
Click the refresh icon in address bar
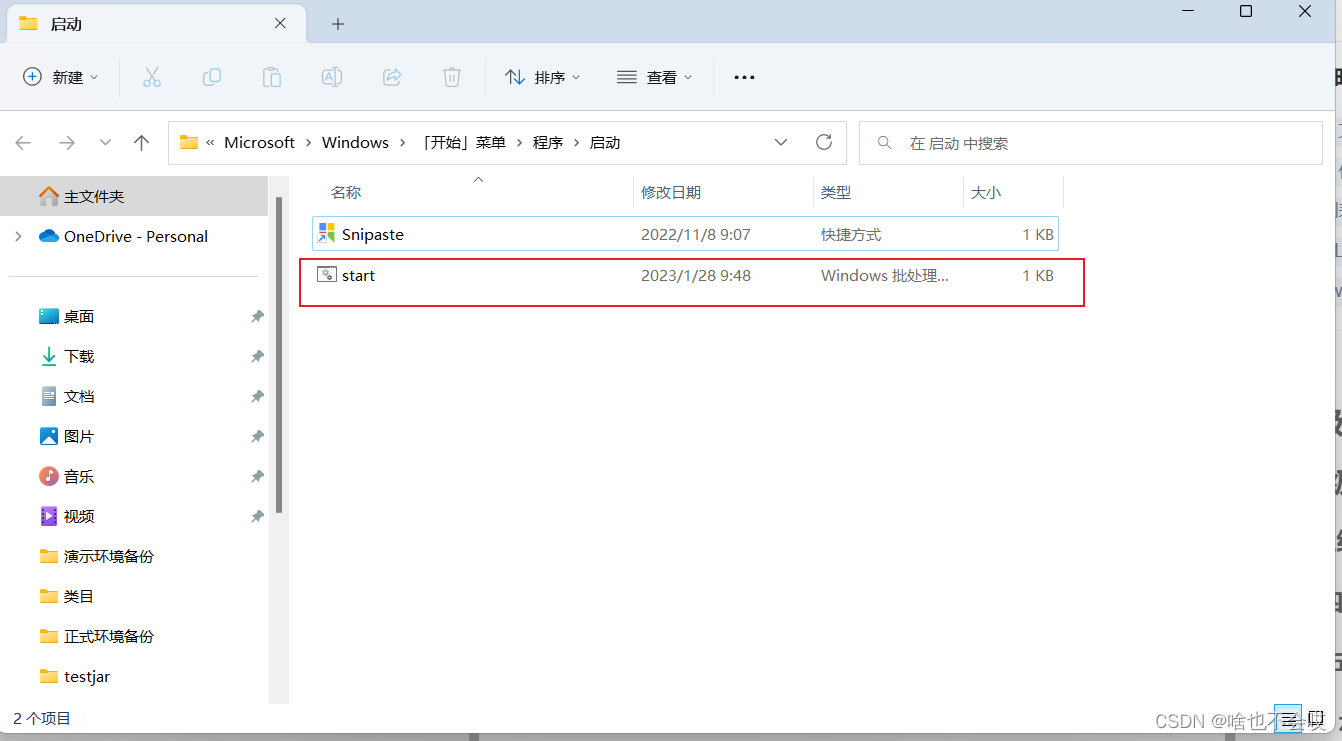tap(824, 142)
